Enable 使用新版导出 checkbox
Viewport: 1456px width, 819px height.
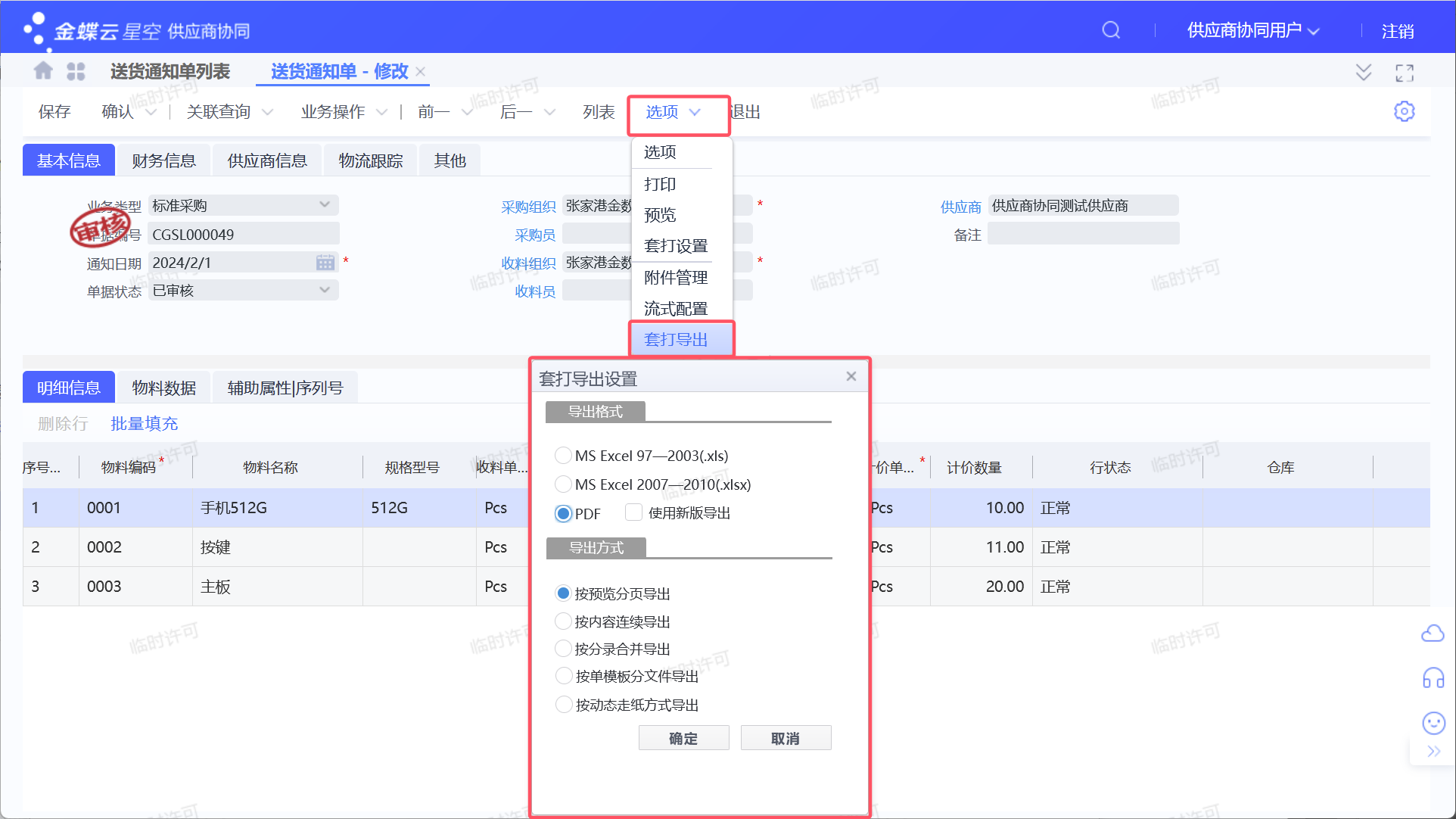tap(634, 512)
